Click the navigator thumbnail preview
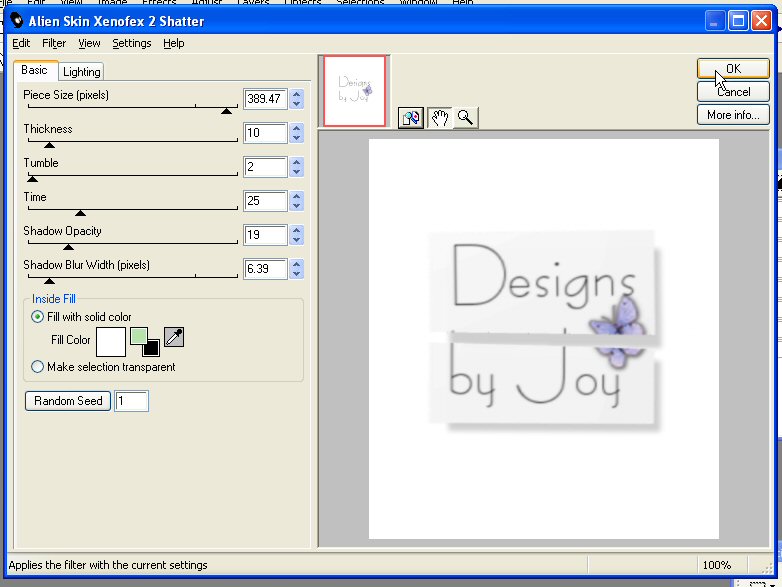Screen dimensions: 782x587 355,91
